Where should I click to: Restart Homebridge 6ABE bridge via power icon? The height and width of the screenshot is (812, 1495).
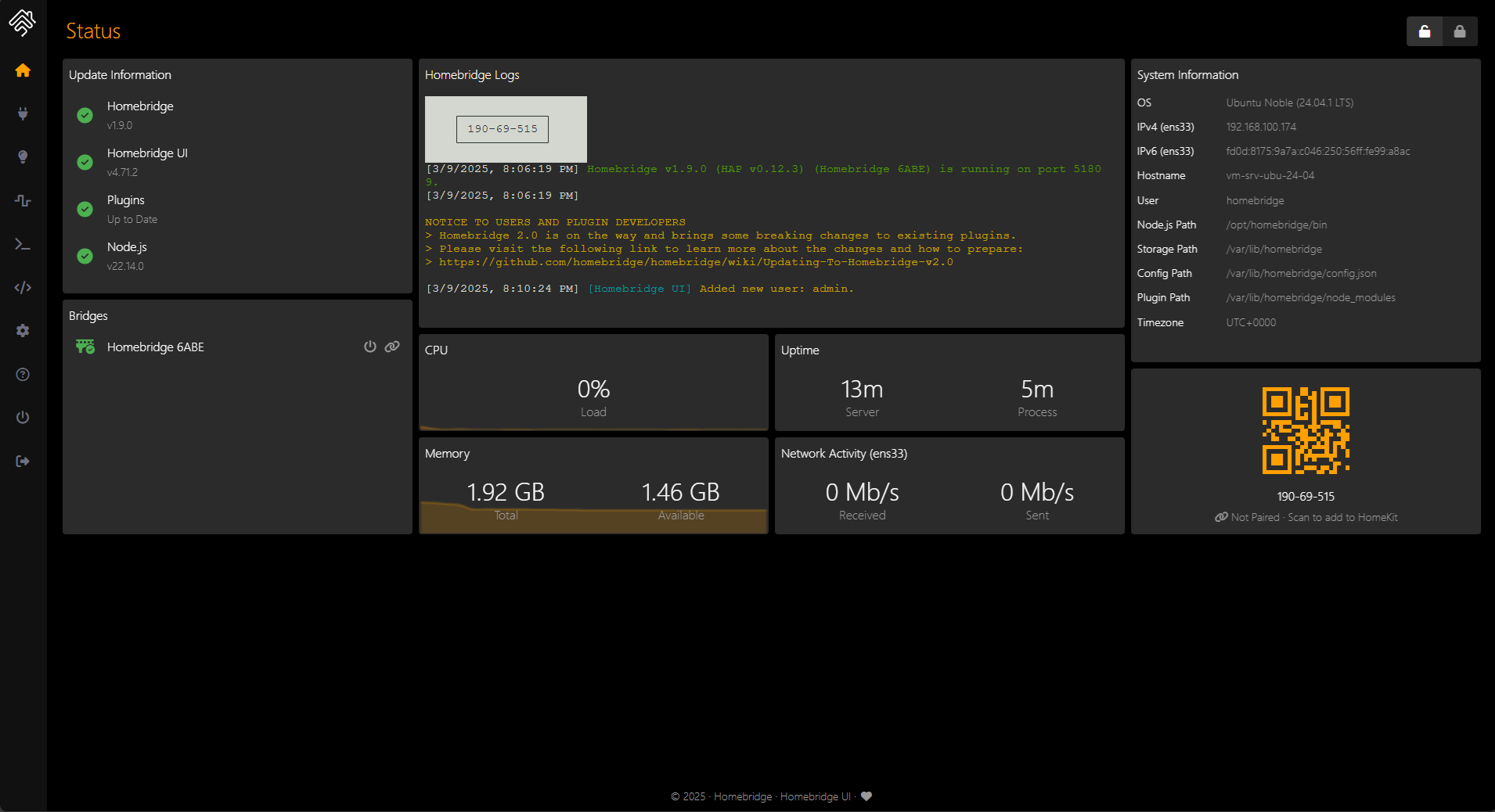point(370,347)
